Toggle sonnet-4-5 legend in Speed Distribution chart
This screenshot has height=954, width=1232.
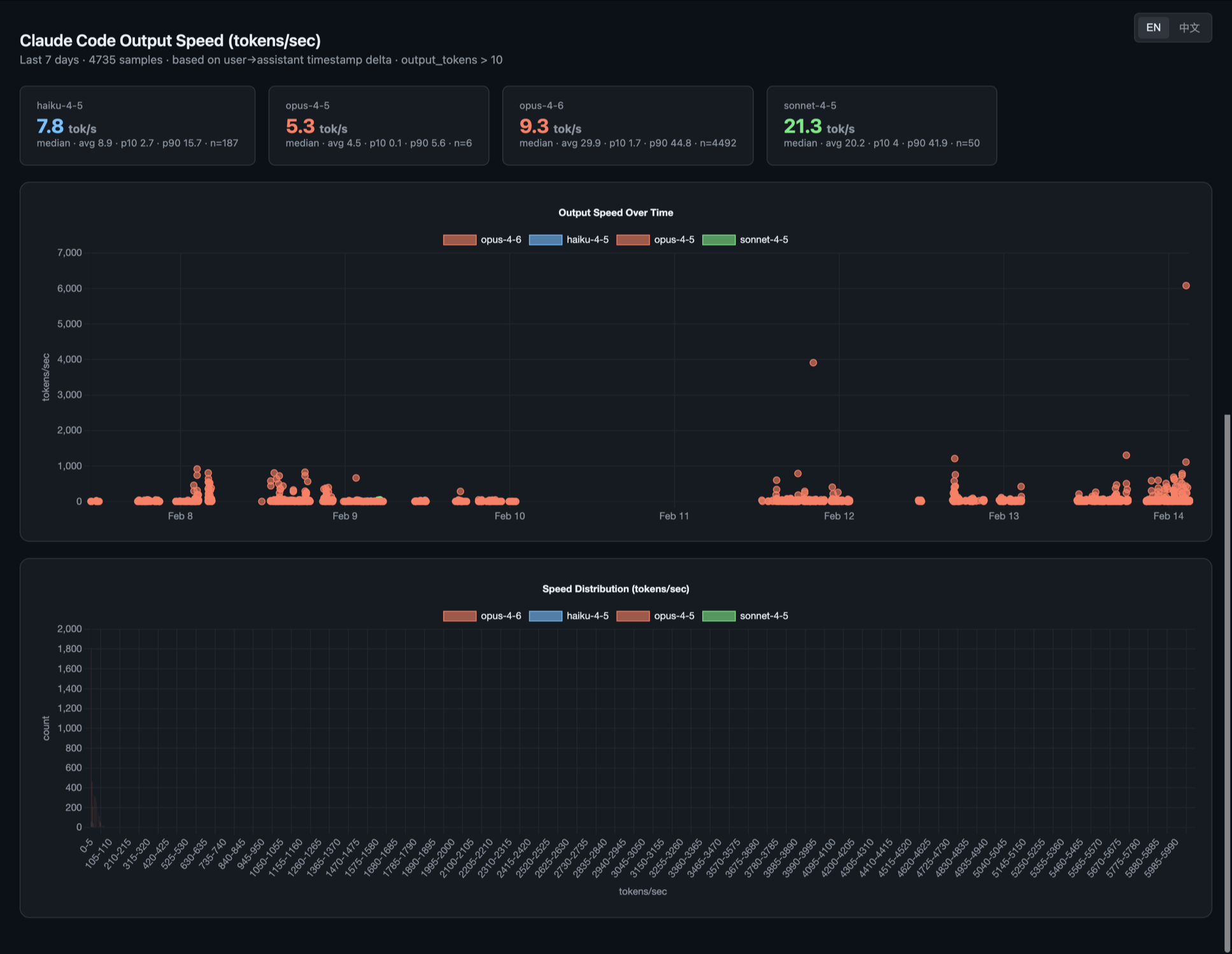pos(745,616)
